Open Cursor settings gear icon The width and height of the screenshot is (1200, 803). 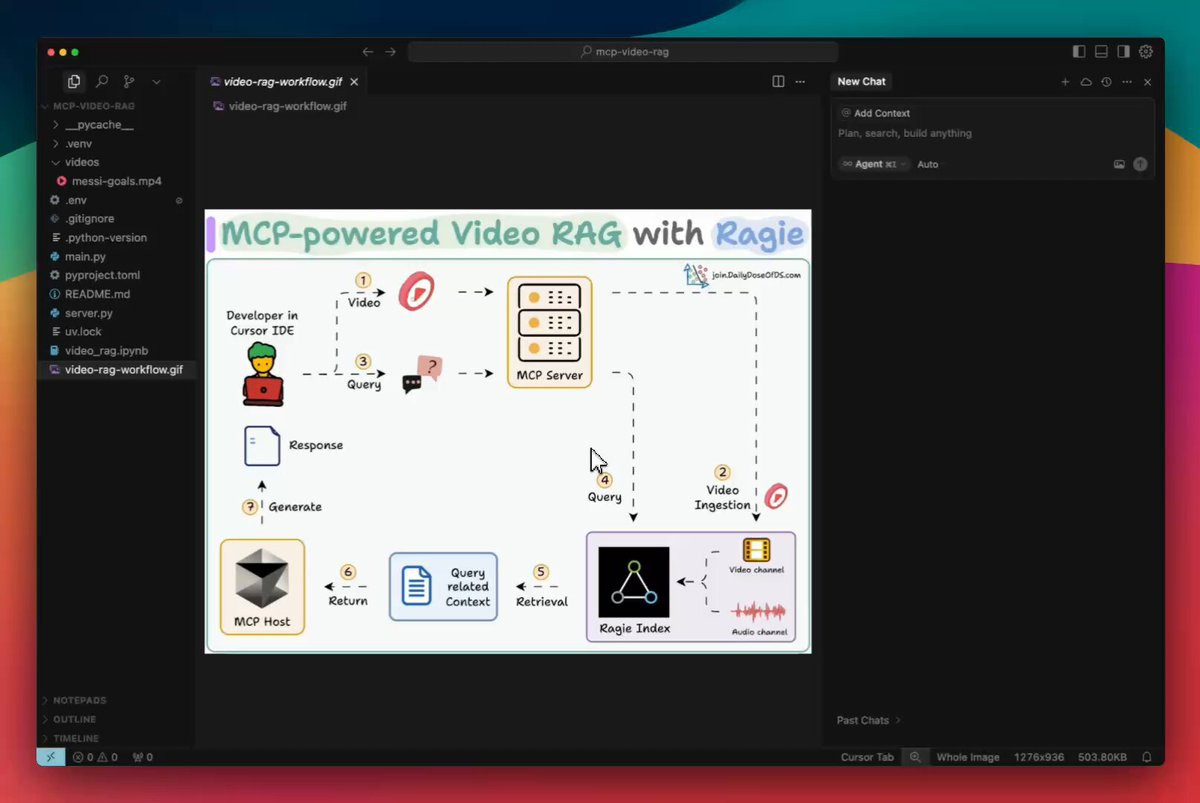pos(1146,52)
